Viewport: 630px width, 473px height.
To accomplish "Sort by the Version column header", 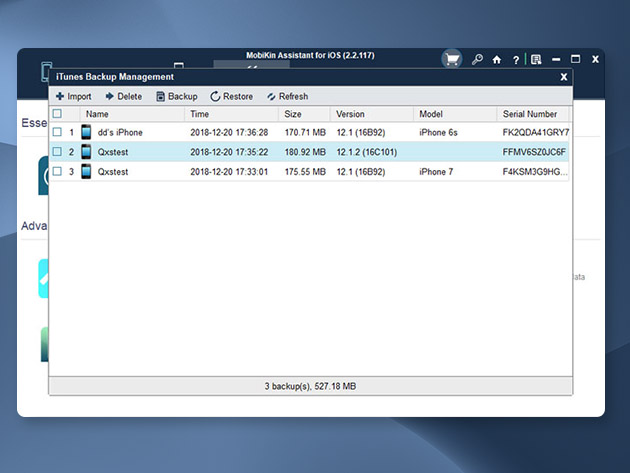I will click(372, 114).
